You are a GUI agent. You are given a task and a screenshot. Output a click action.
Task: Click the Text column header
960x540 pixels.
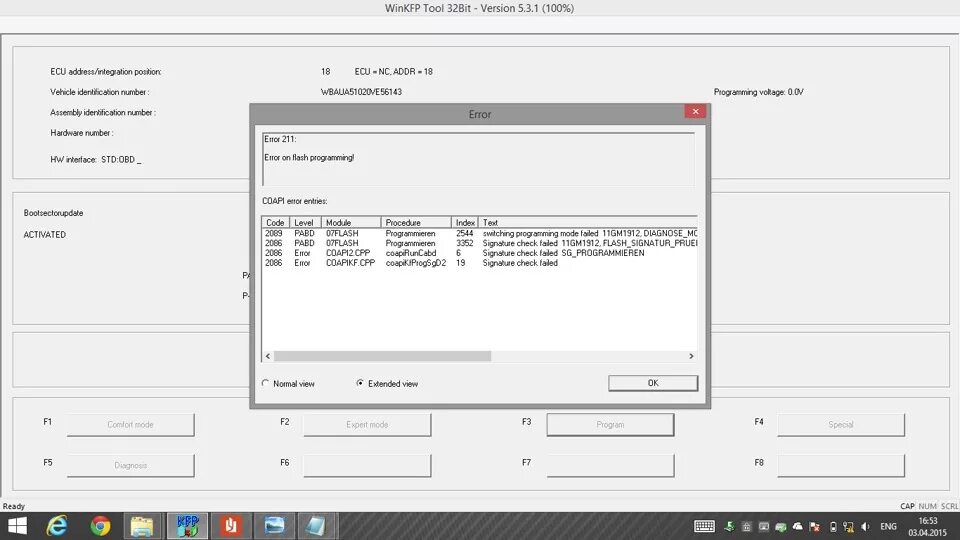coord(588,222)
